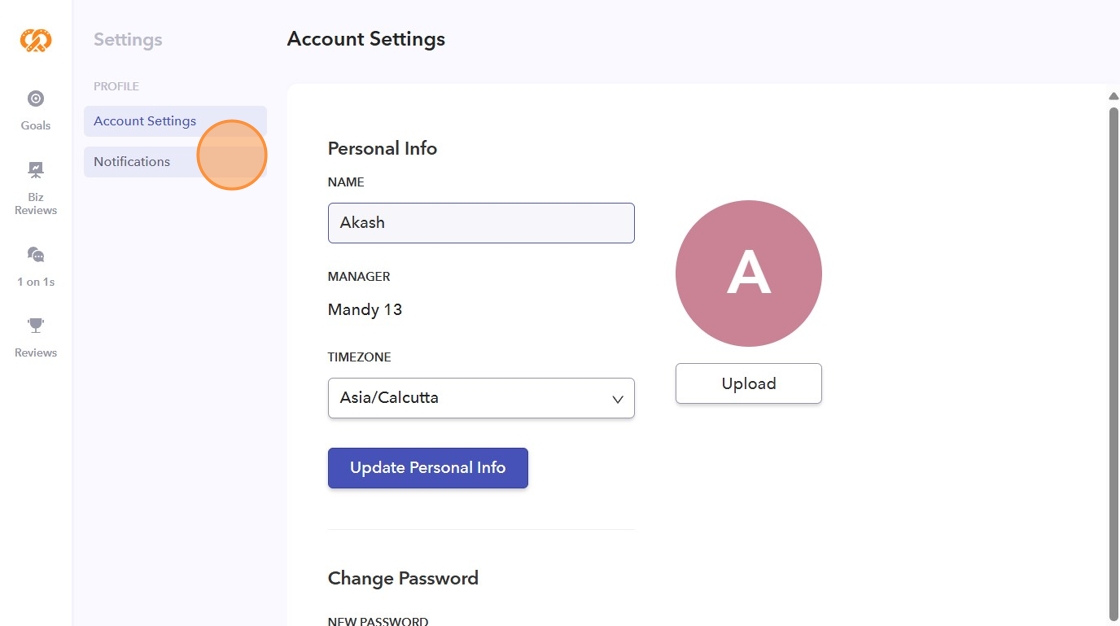Screen dimensions: 1120x626
Task: Click the Change Password section heading
Action: click(403, 578)
